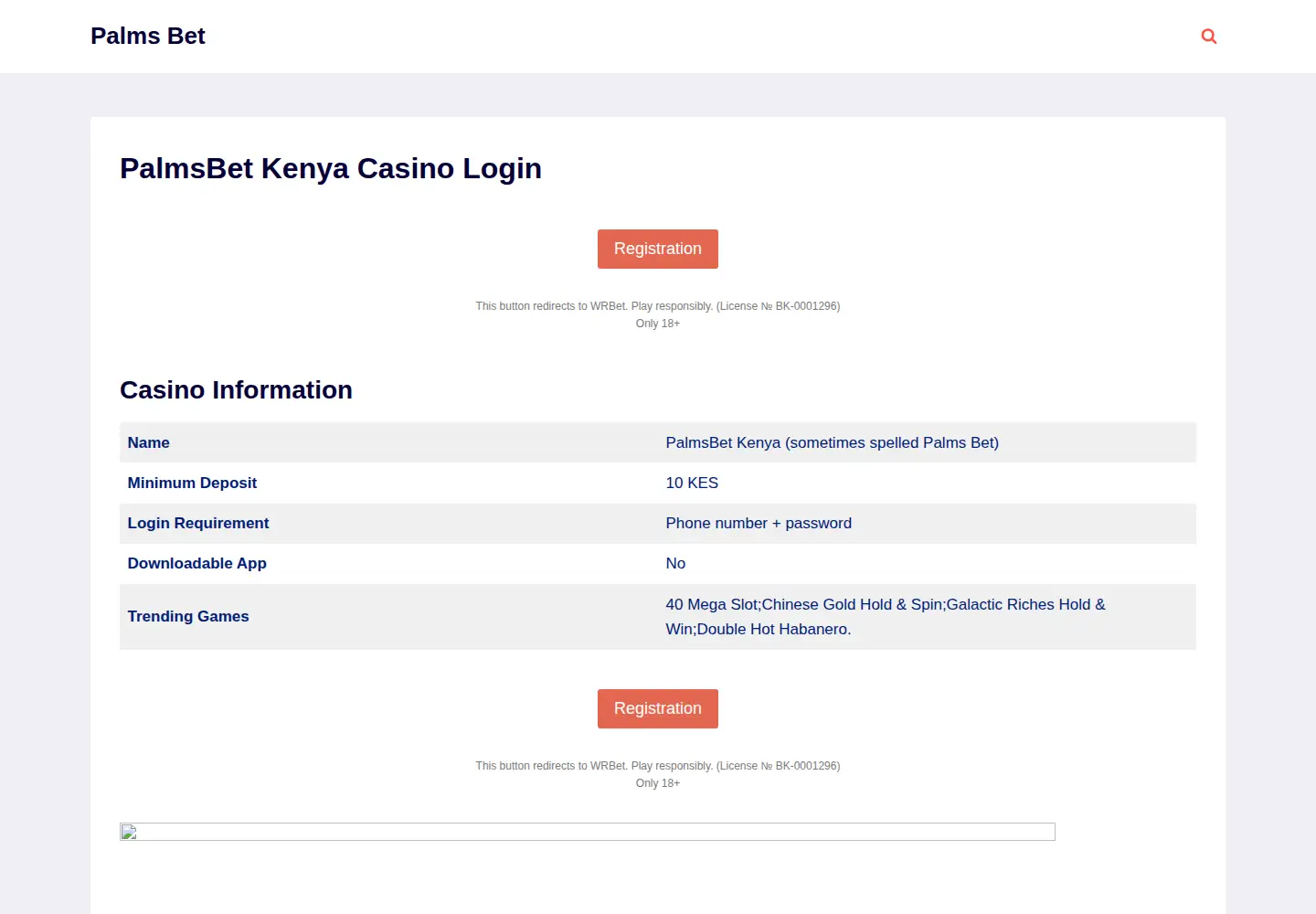The width and height of the screenshot is (1316, 914).
Task: Click the '10 KES' value cell
Action: click(x=692, y=483)
